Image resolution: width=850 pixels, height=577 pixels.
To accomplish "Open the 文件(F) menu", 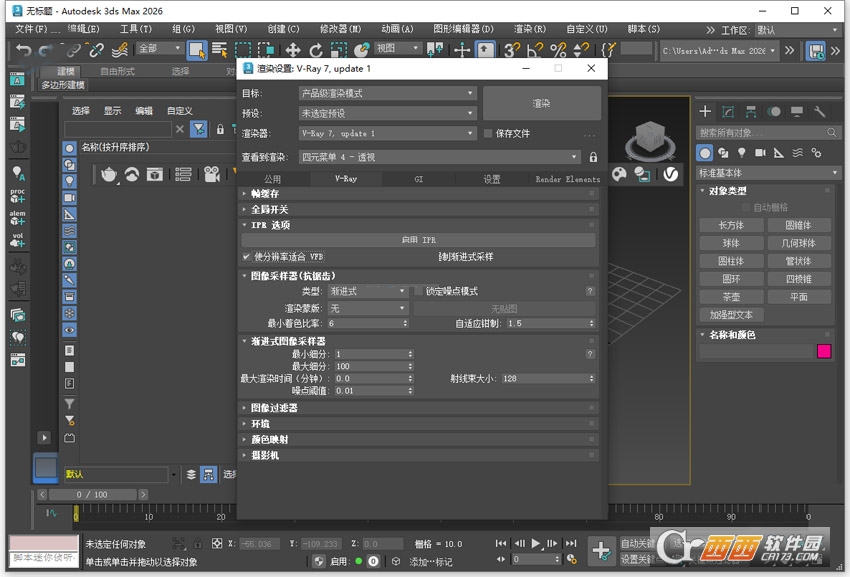I will pyautogui.click(x=31, y=29).
